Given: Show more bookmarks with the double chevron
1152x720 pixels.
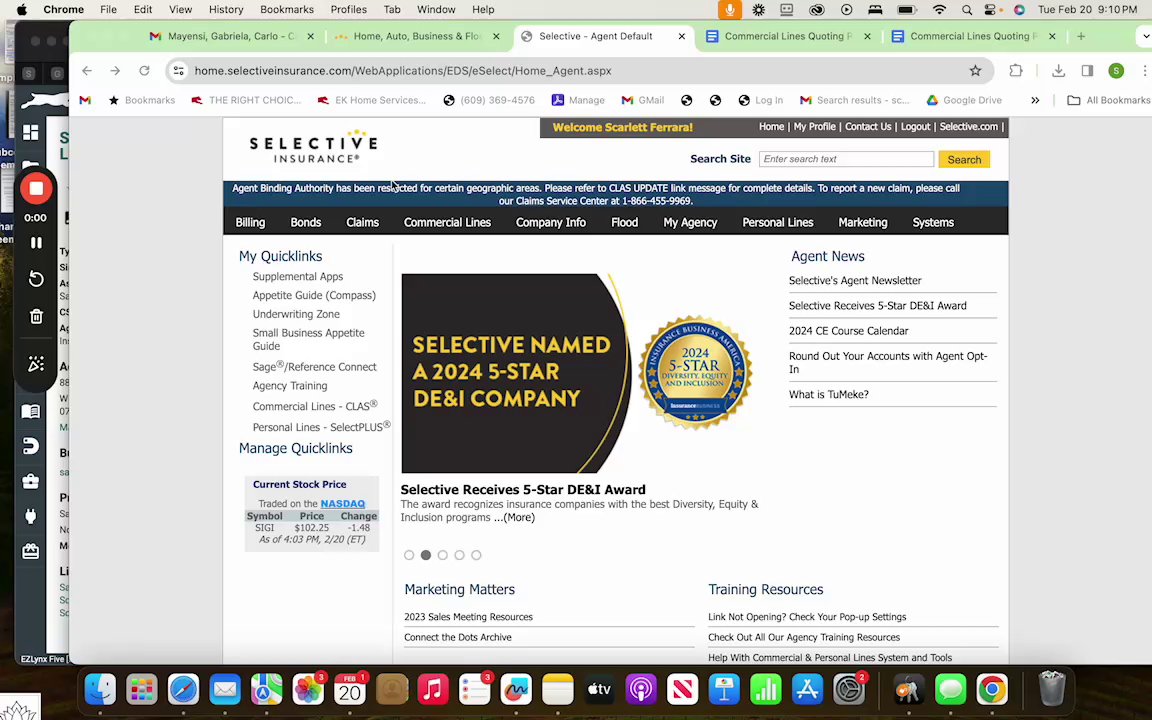Looking at the screenshot, I should pyautogui.click(x=1035, y=100).
